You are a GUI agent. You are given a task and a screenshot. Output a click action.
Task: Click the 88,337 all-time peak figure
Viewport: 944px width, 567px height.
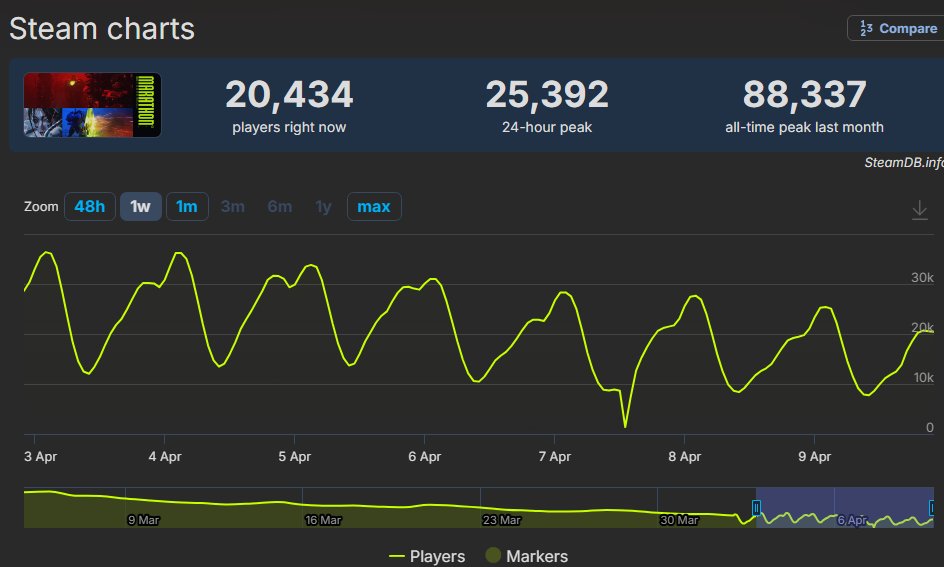[804, 94]
